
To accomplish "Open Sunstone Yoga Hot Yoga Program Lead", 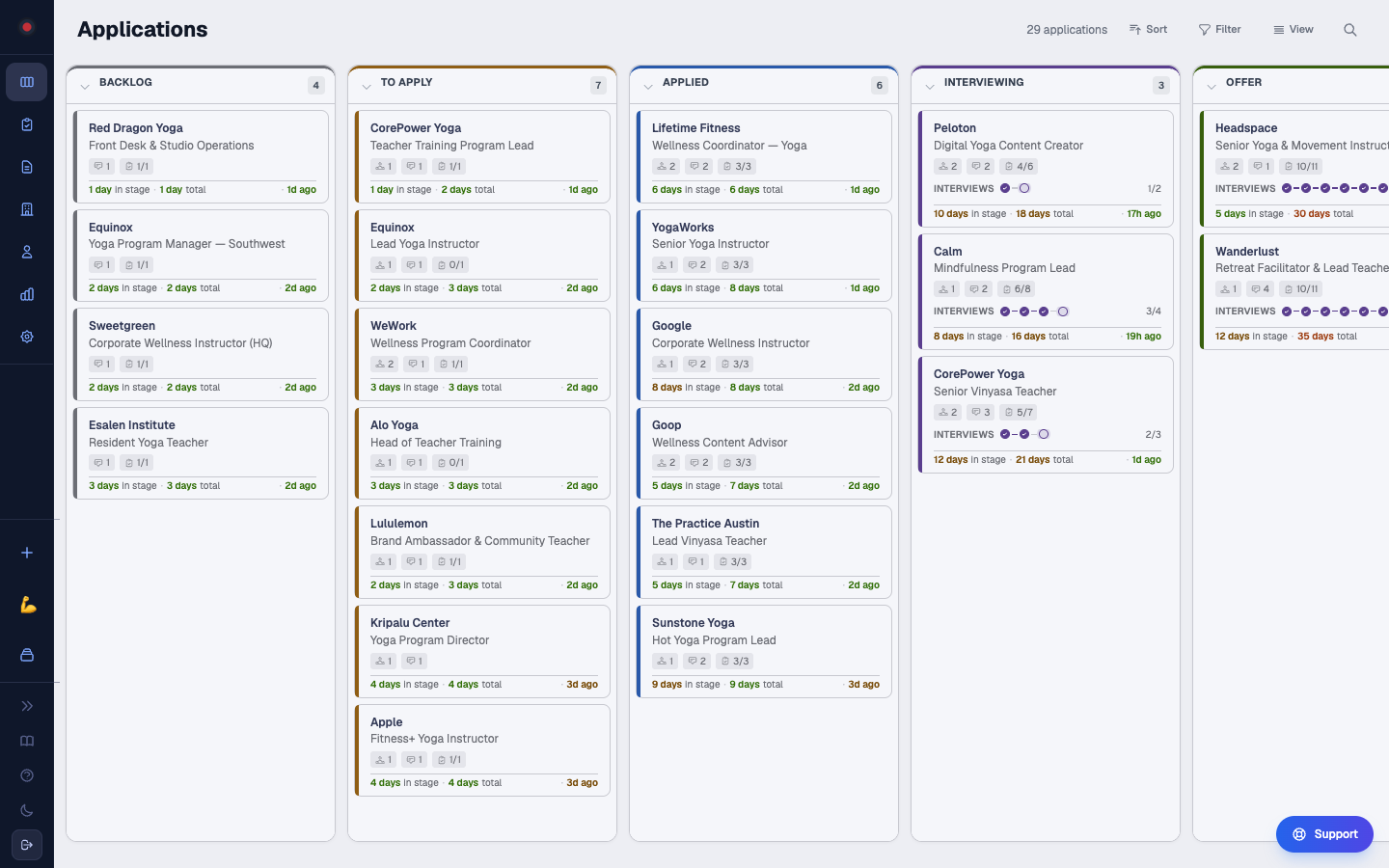I will click(764, 651).
